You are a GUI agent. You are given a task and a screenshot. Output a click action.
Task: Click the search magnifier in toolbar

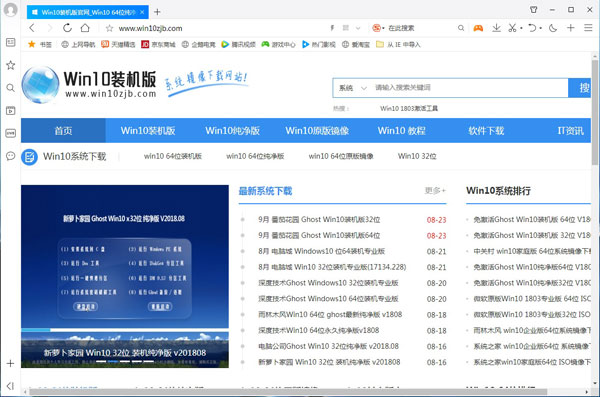(x=461, y=28)
